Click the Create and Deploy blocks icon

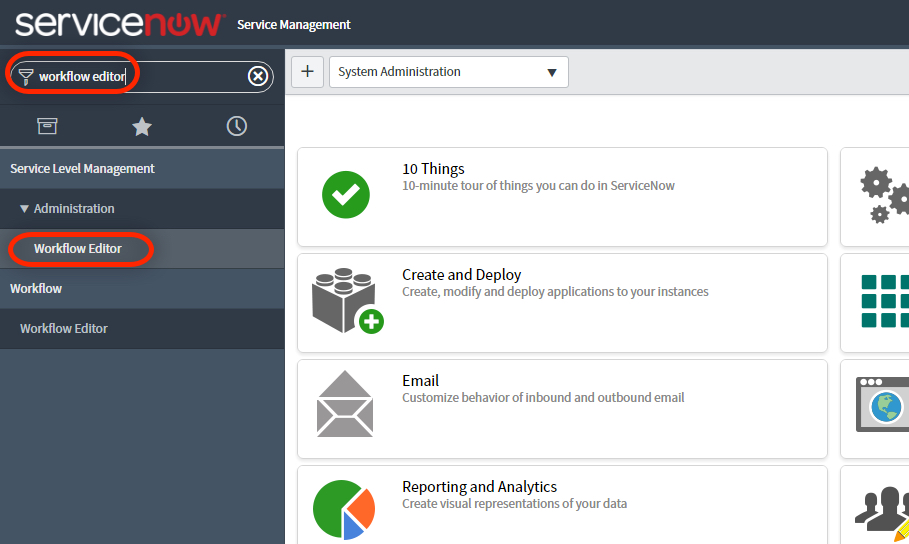pos(346,301)
